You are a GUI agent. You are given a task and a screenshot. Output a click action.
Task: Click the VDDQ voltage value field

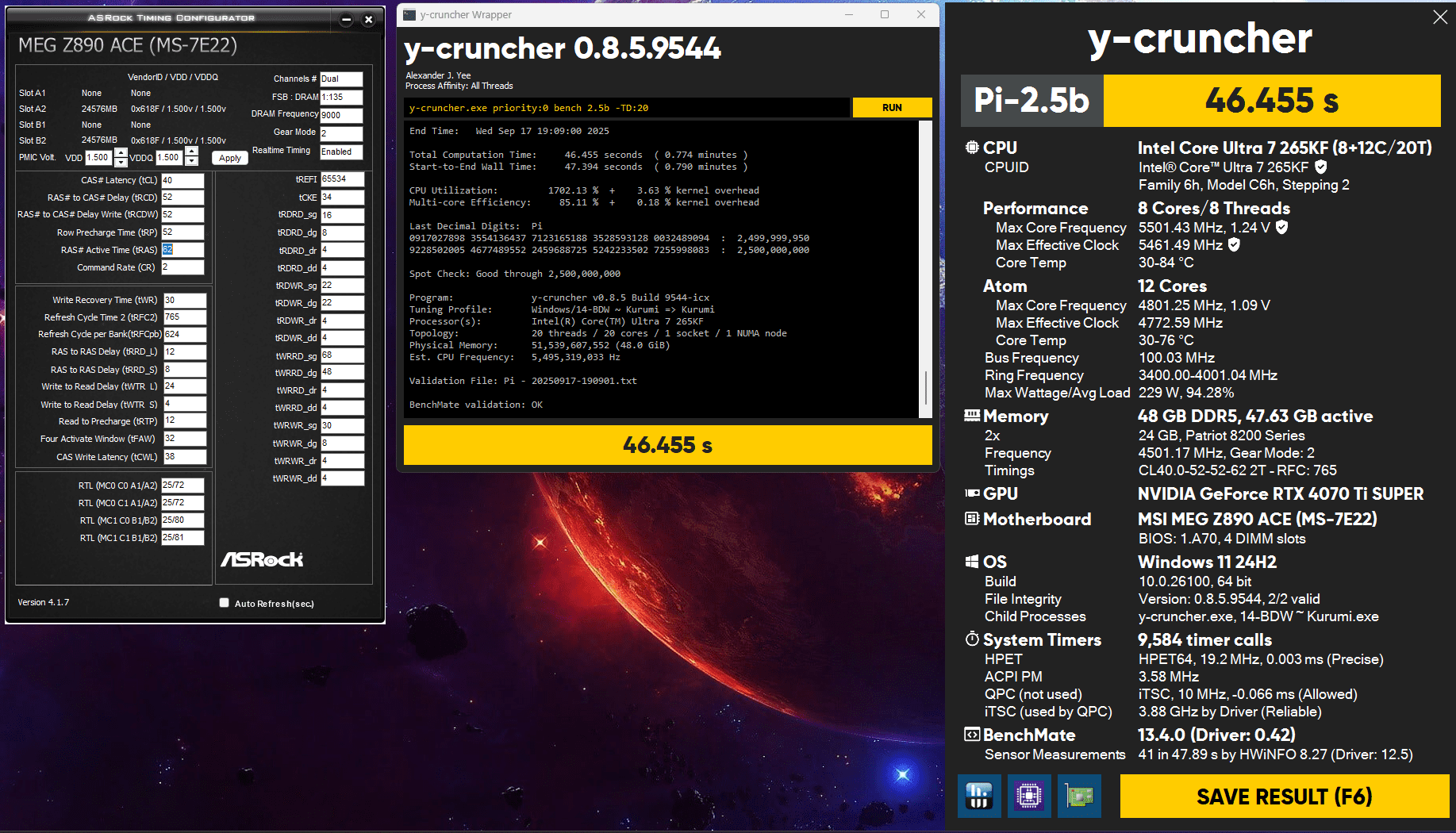pyautogui.click(x=170, y=158)
